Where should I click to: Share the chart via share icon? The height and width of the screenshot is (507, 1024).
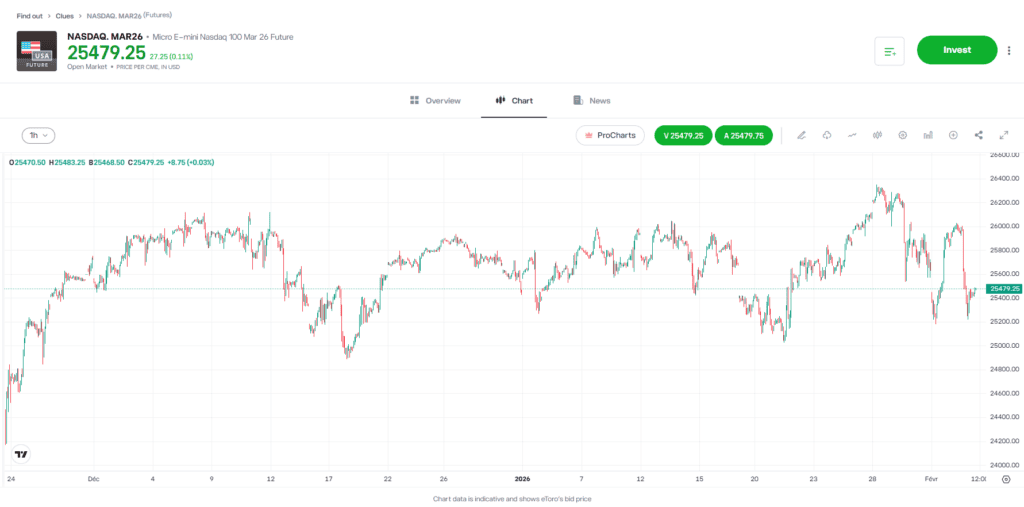(978, 135)
